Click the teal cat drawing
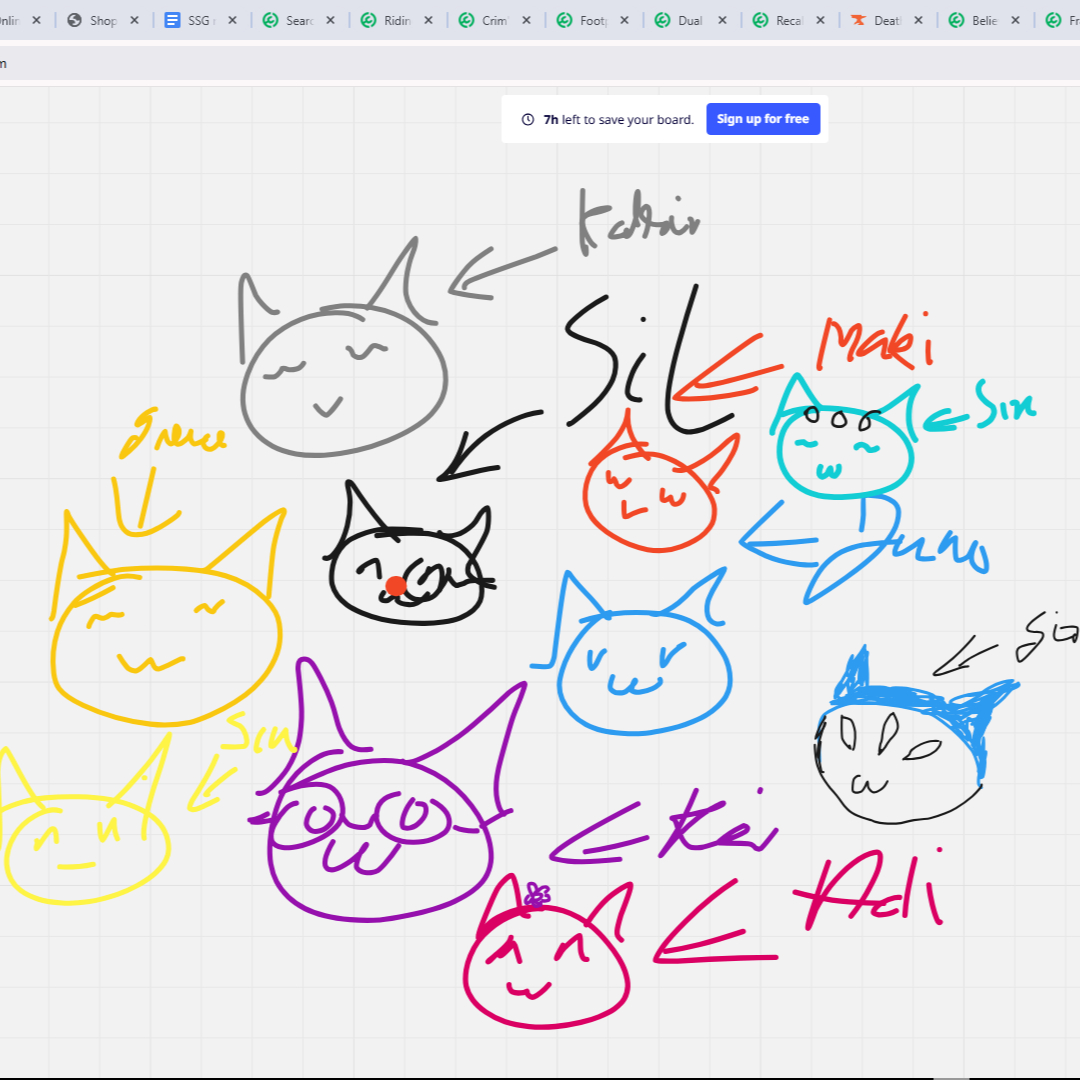 click(845, 450)
